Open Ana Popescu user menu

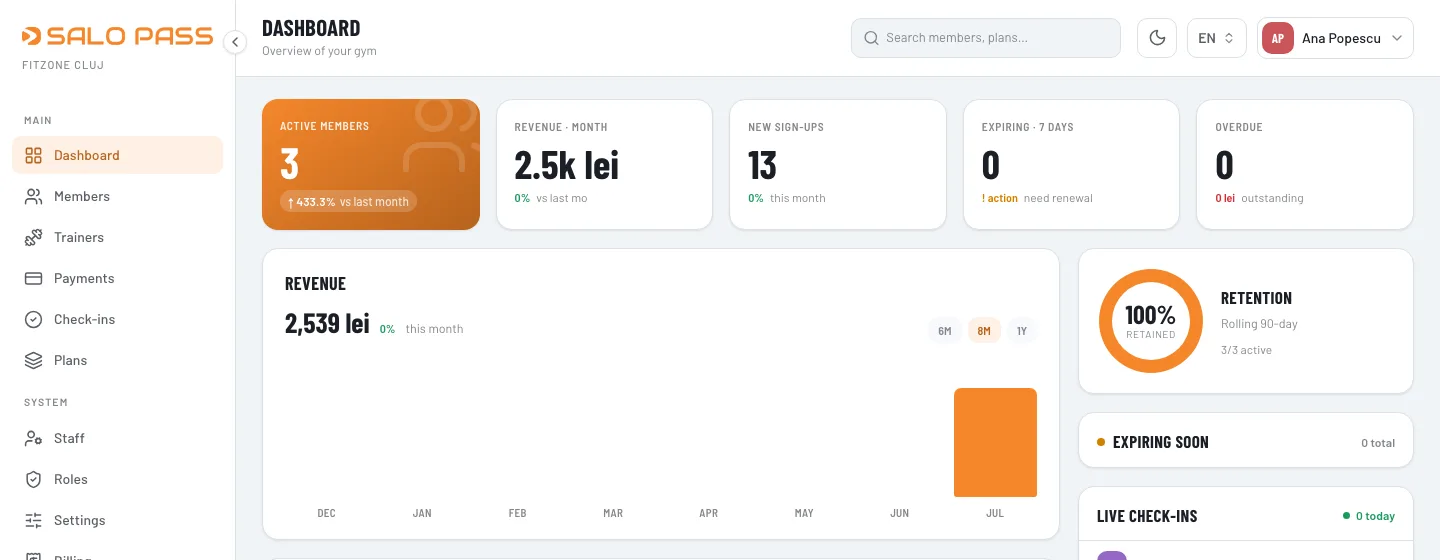[1335, 38]
